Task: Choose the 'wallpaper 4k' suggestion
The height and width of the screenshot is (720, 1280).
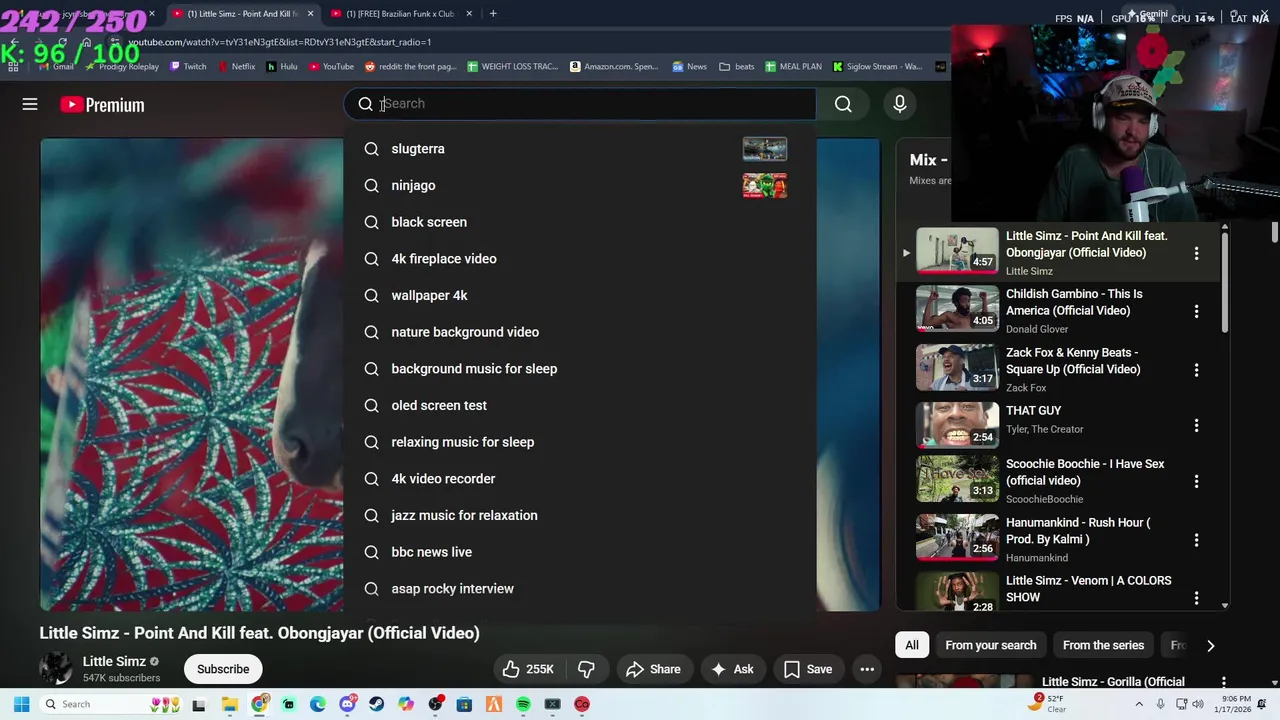Action: (580, 295)
